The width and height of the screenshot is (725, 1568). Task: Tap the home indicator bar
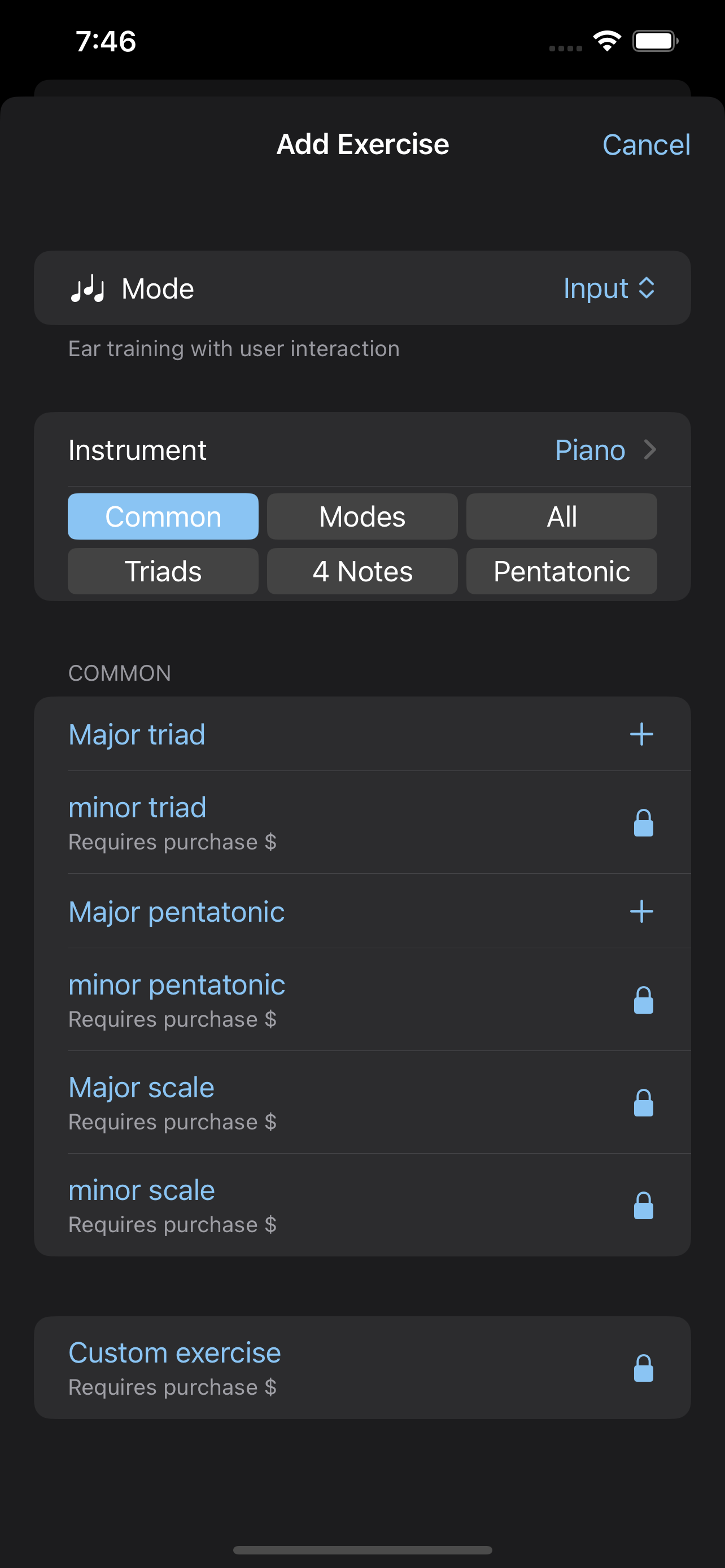click(x=362, y=1550)
